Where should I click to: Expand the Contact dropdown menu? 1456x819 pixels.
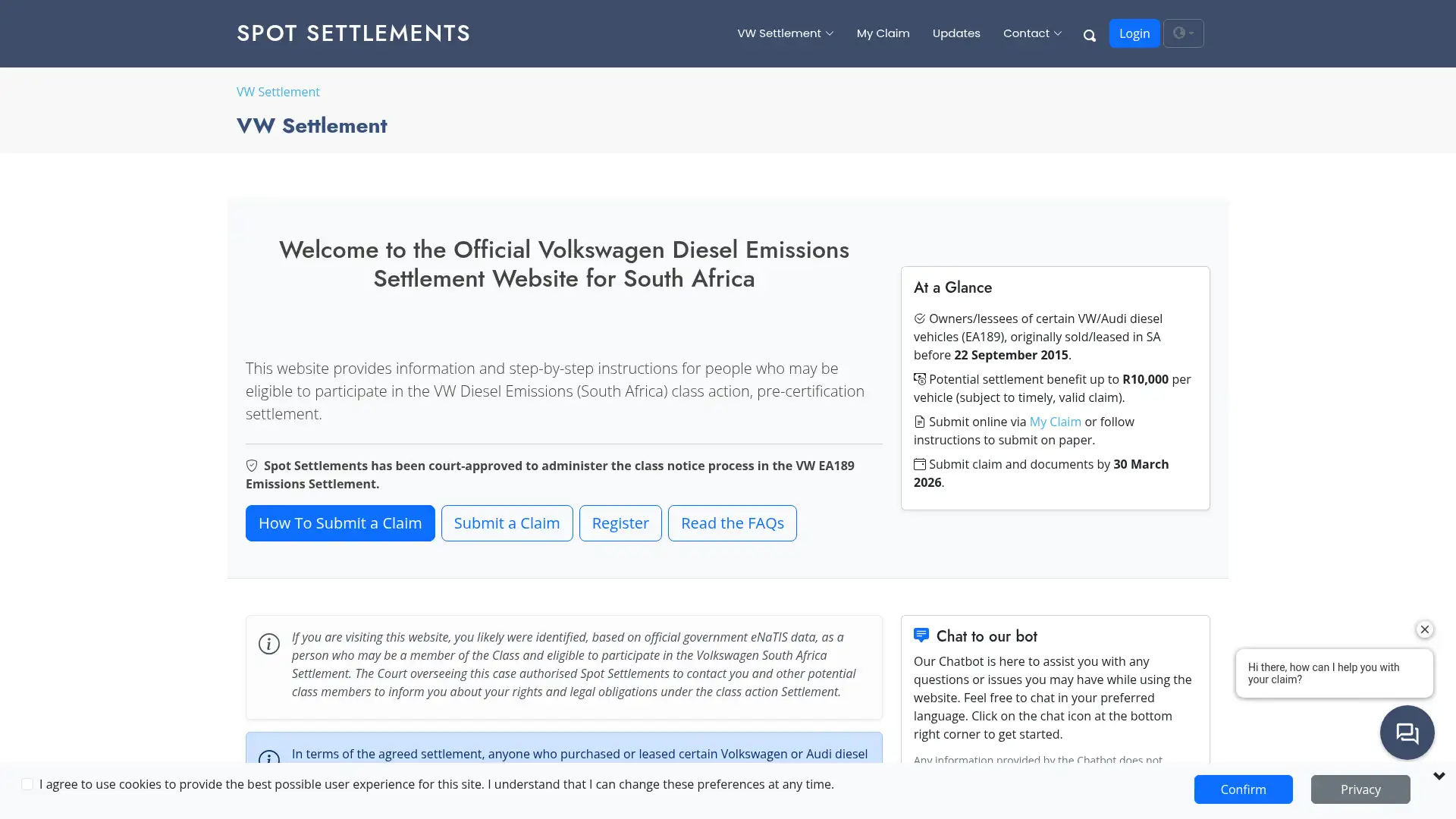(x=1032, y=33)
